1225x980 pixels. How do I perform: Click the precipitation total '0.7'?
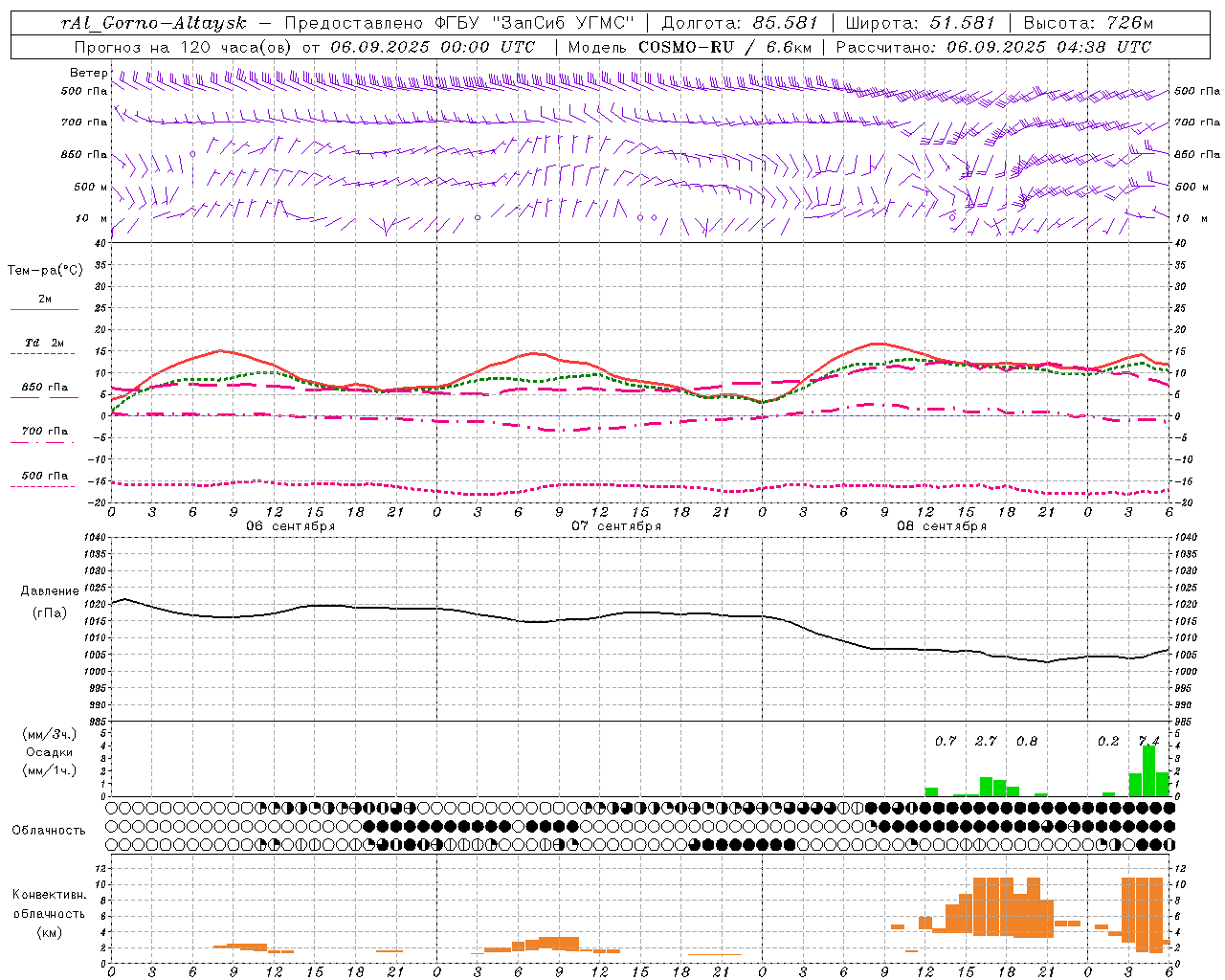click(946, 741)
